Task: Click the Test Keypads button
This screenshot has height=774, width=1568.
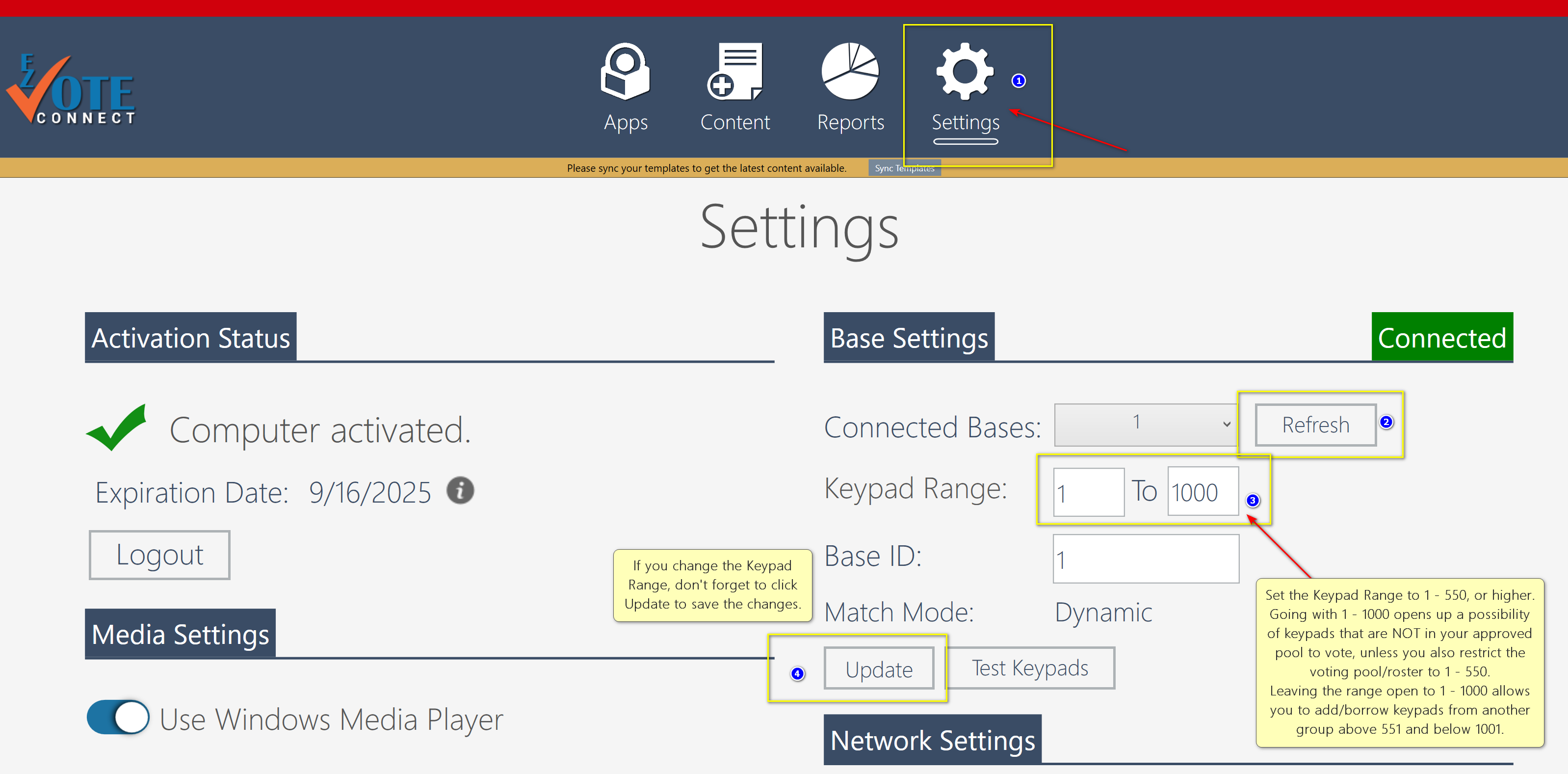Action: (1030, 668)
